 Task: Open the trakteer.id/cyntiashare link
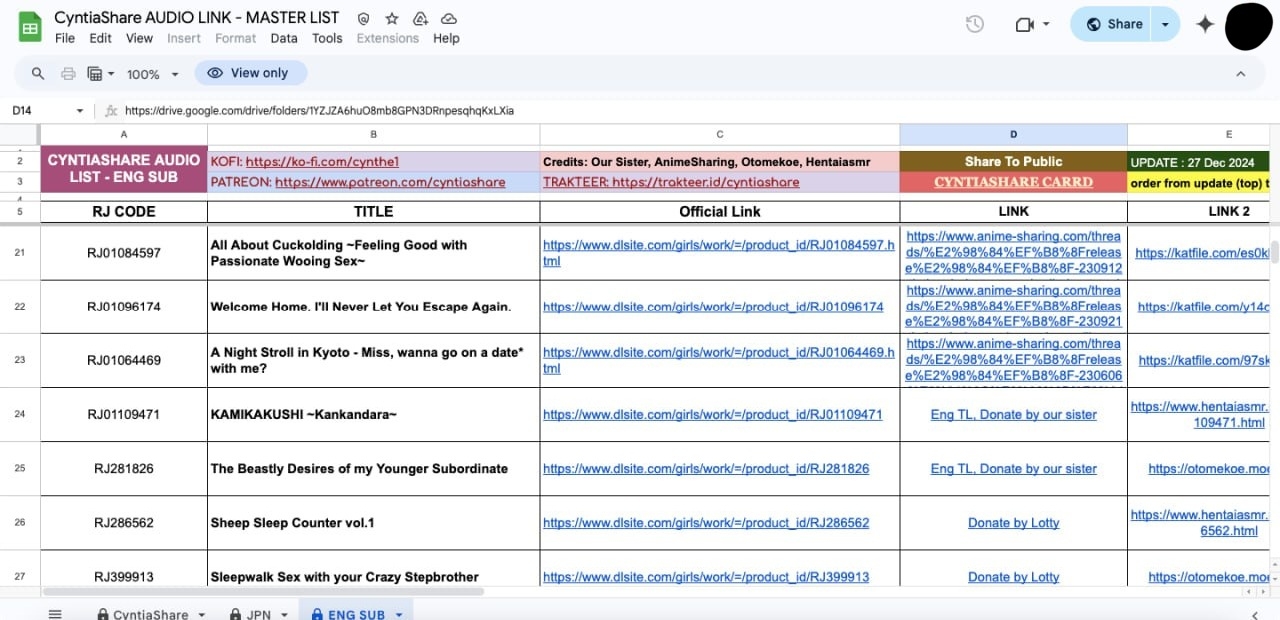(x=706, y=182)
